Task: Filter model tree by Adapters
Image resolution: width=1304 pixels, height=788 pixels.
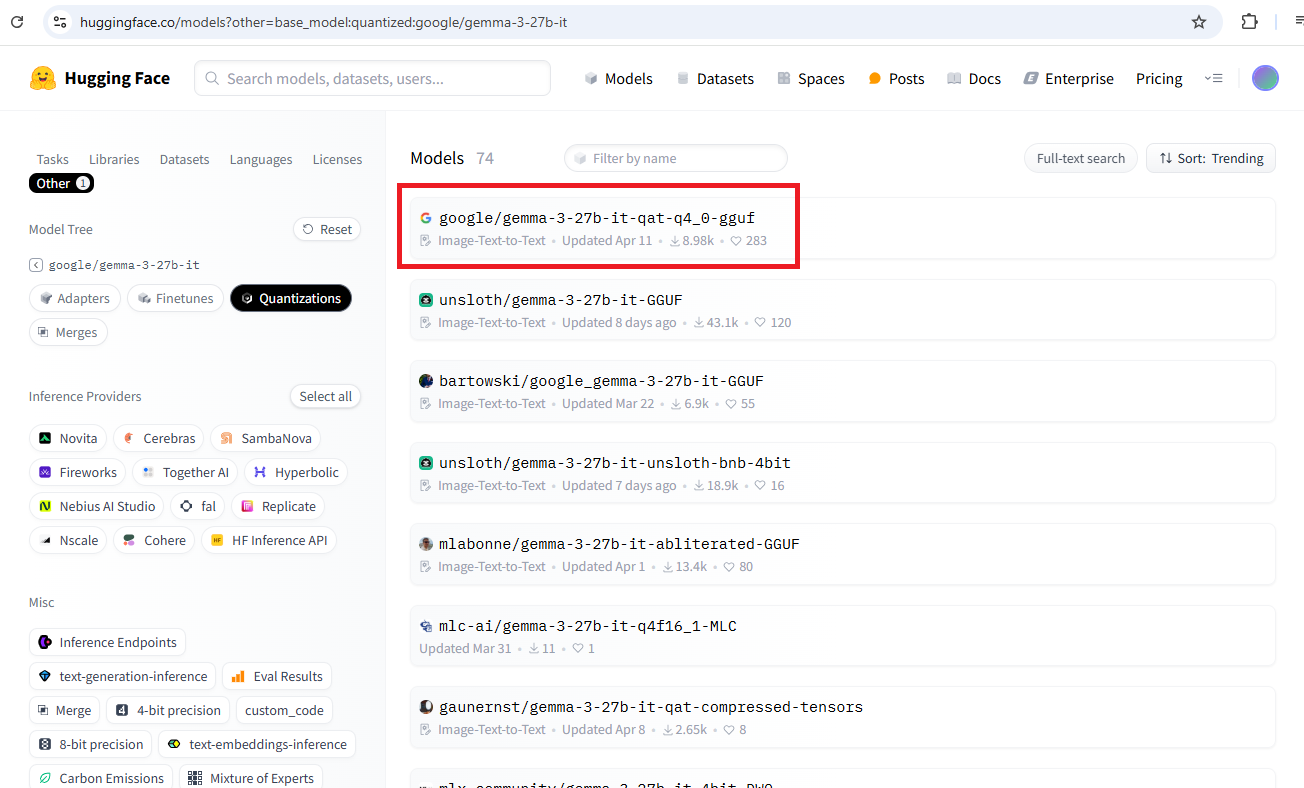Action: 75,298
